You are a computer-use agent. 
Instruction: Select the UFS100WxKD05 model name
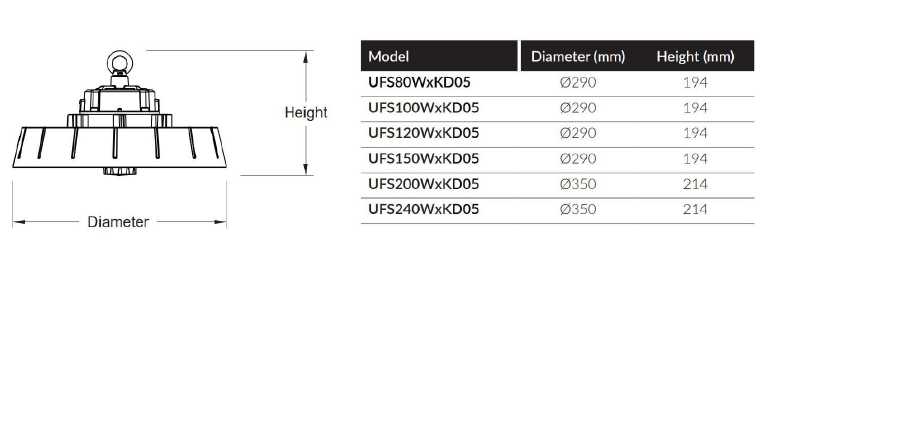tap(424, 108)
